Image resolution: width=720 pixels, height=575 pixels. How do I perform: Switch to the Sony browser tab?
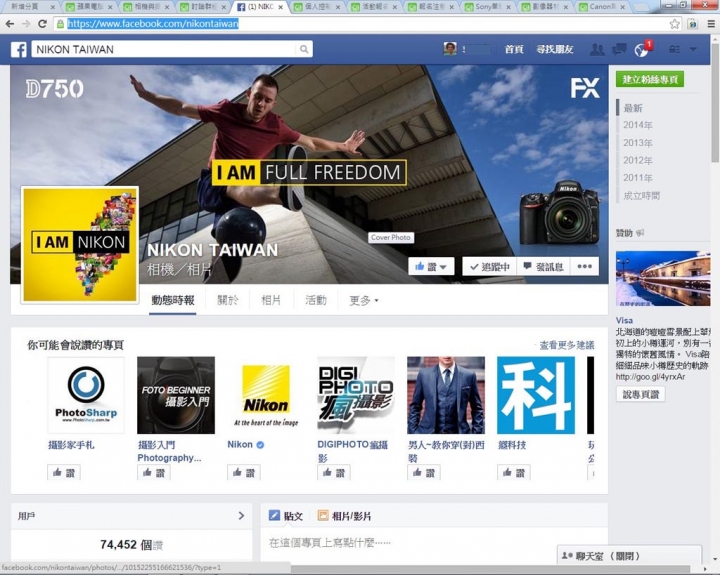pos(489,7)
